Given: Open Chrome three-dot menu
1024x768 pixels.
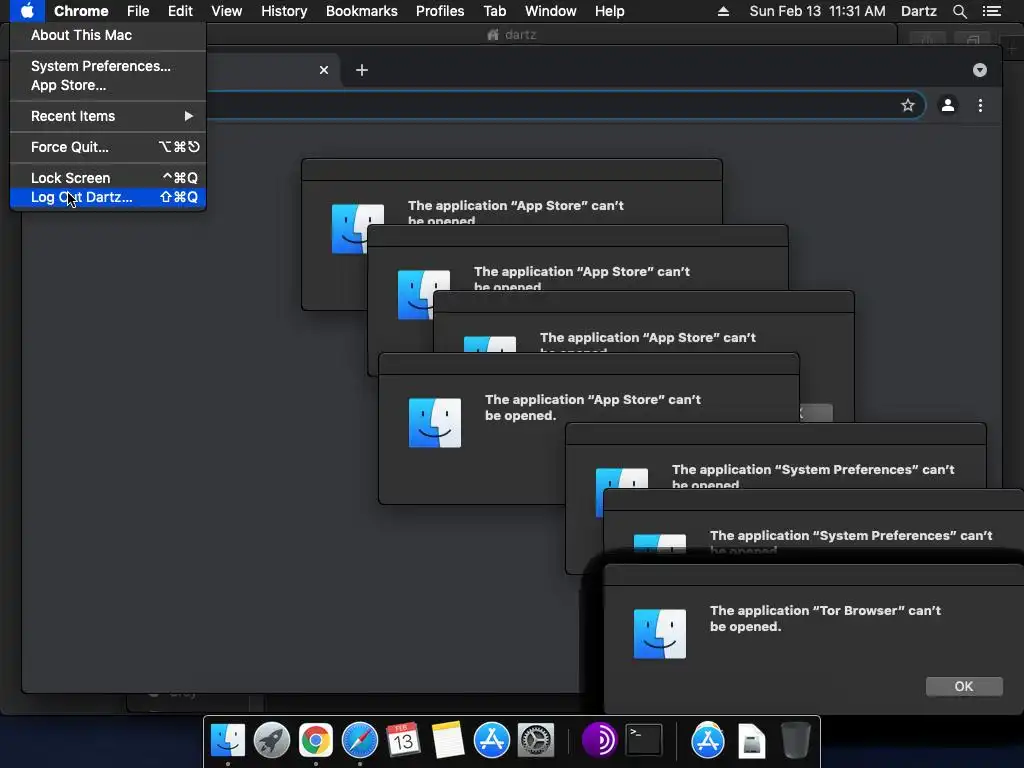Looking at the screenshot, I should point(980,105).
